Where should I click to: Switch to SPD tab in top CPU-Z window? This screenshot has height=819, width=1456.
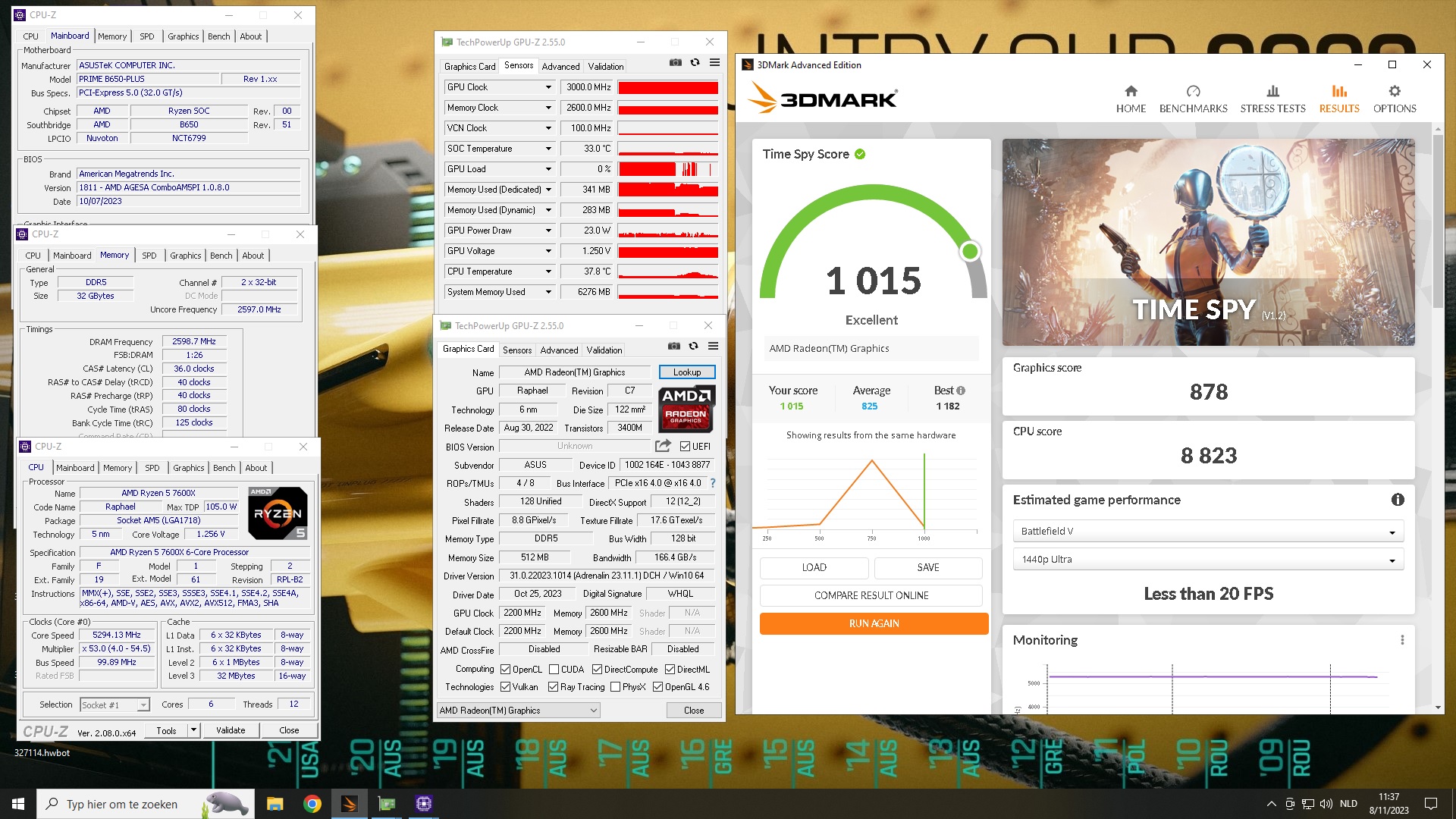[147, 36]
